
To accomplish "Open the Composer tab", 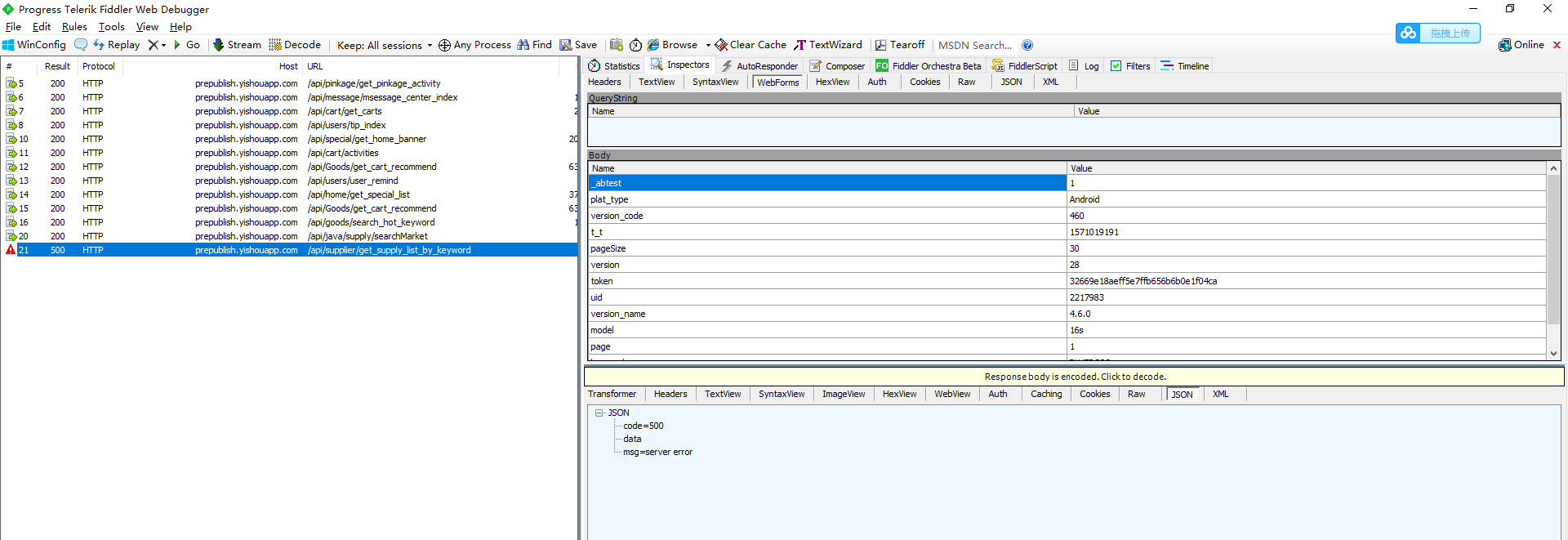I will click(837, 66).
